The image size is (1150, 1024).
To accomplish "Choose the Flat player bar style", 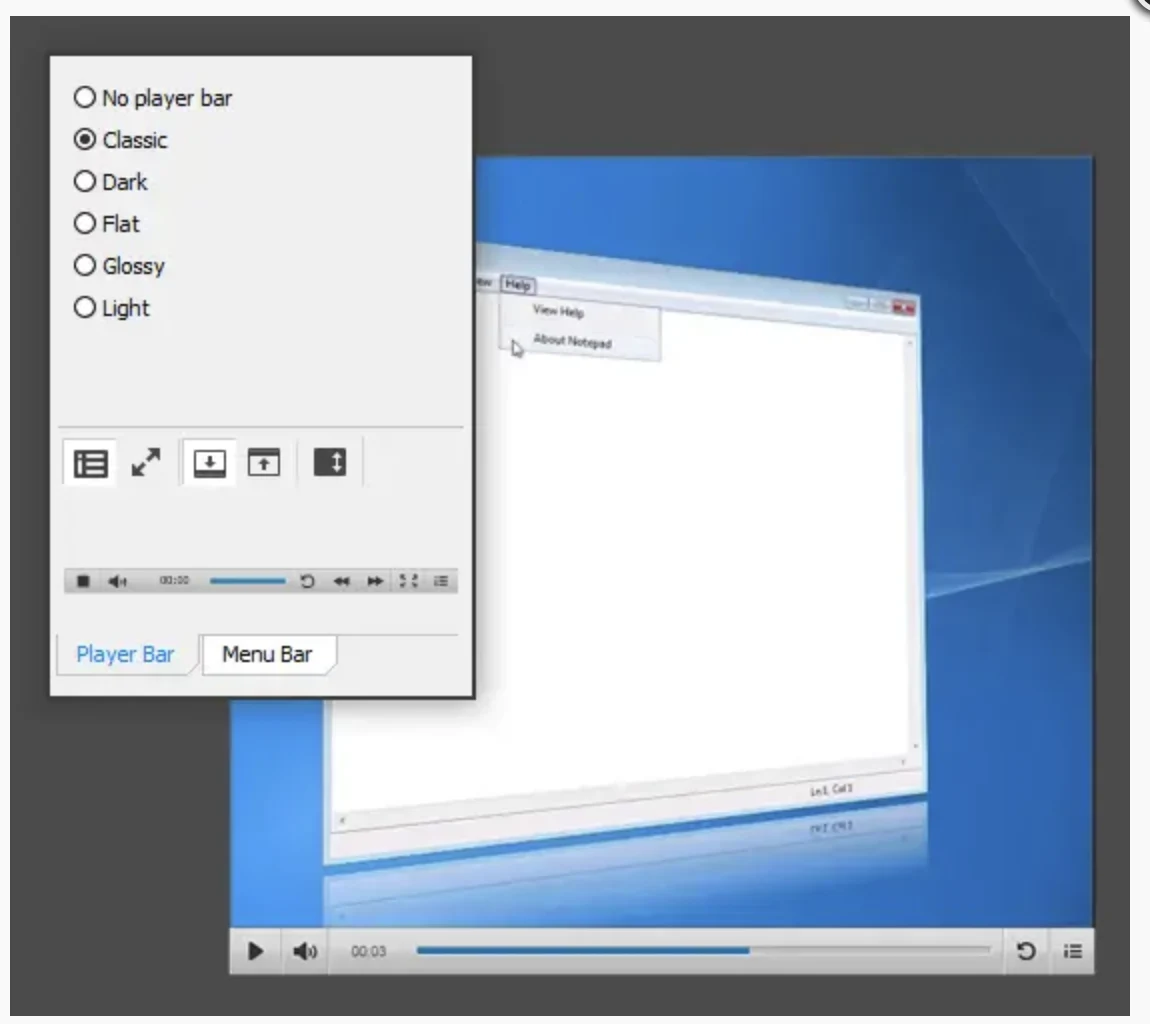I will pyautogui.click(x=106, y=223).
